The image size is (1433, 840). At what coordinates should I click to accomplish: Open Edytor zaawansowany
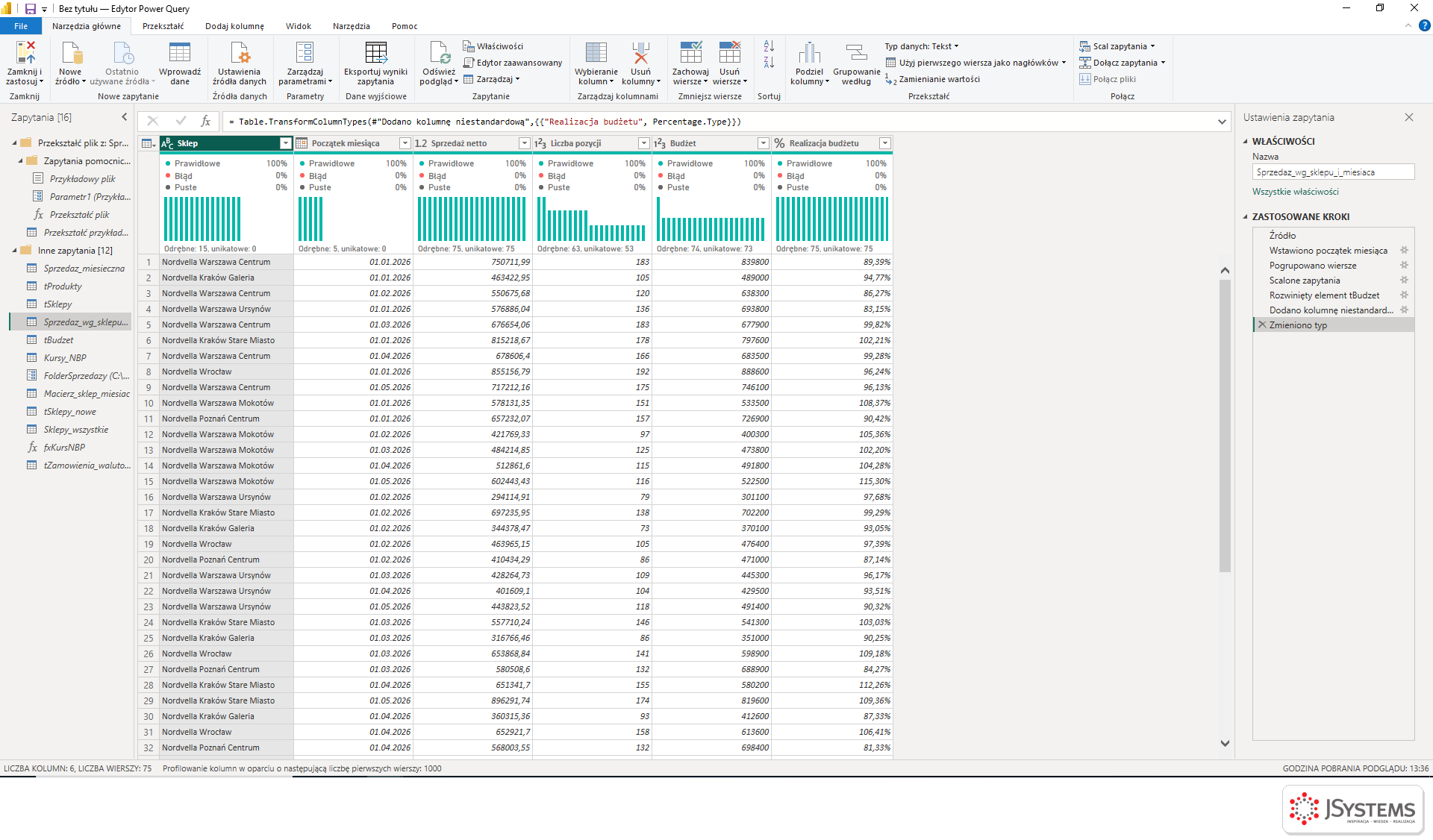(513, 63)
